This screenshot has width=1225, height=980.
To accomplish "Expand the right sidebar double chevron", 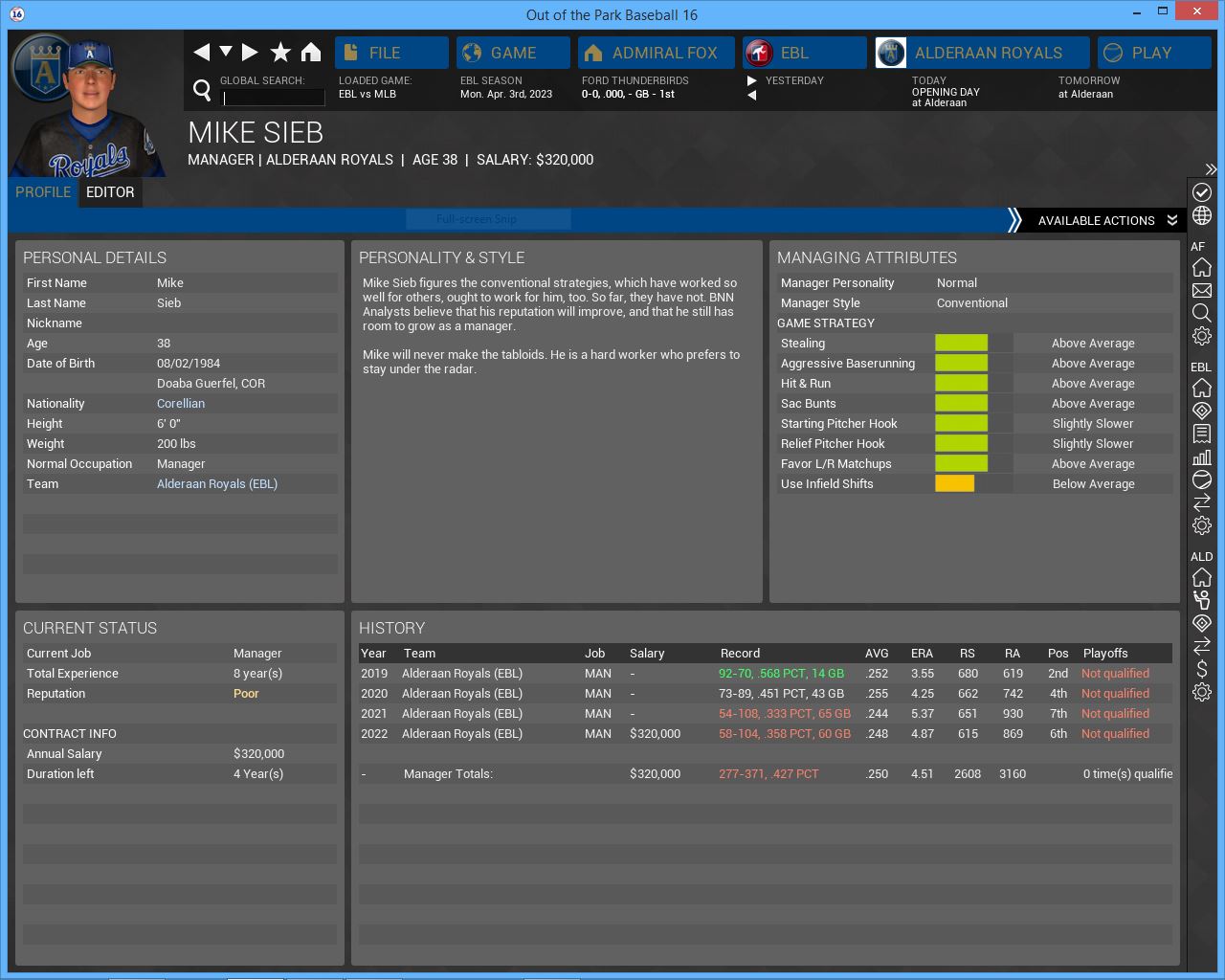I will 1211,169.
